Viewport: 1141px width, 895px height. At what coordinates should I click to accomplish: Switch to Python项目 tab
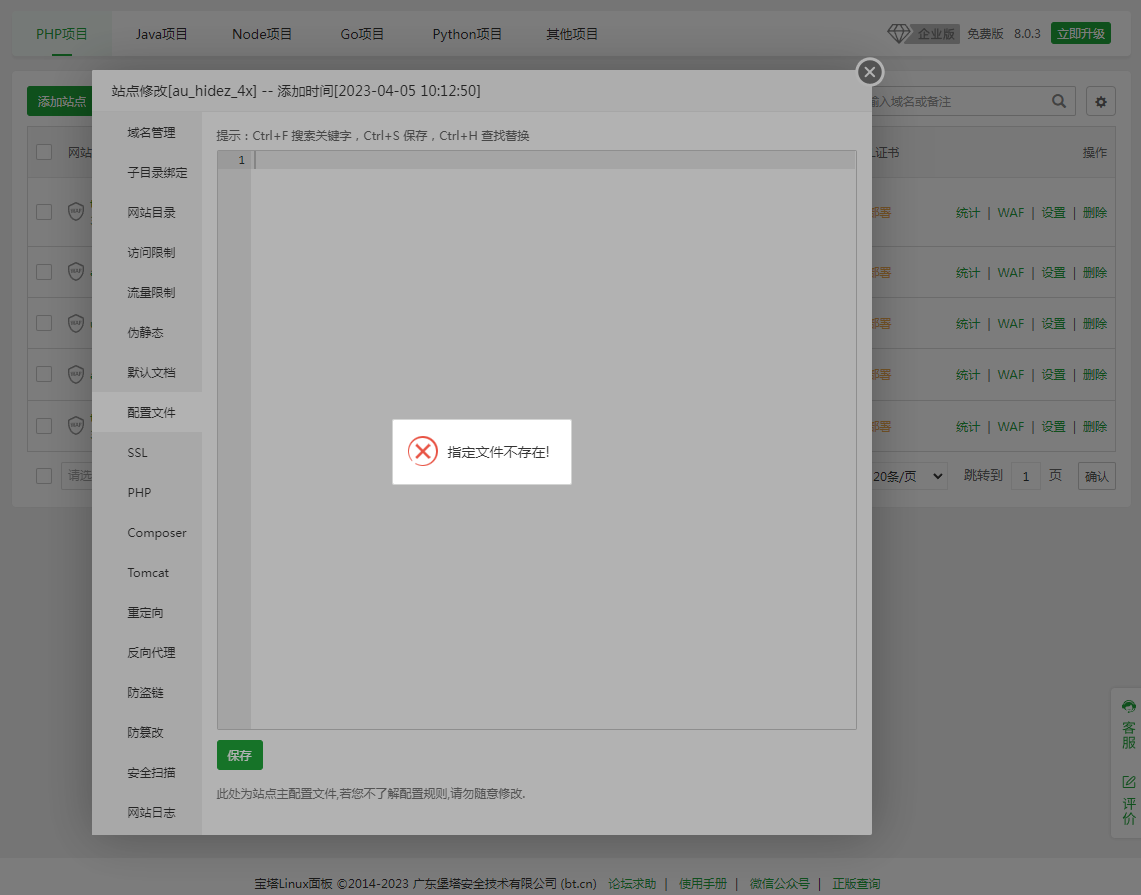coord(467,33)
